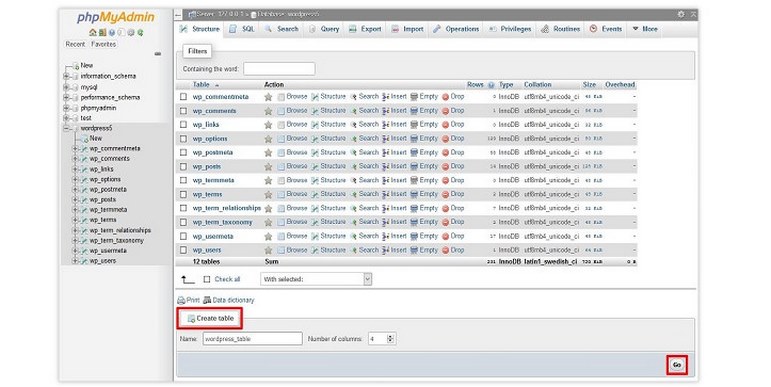Image resolution: width=771 pixels, height=387 pixels.
Task: Open the Data dictionary
Action: coord(229,300)
